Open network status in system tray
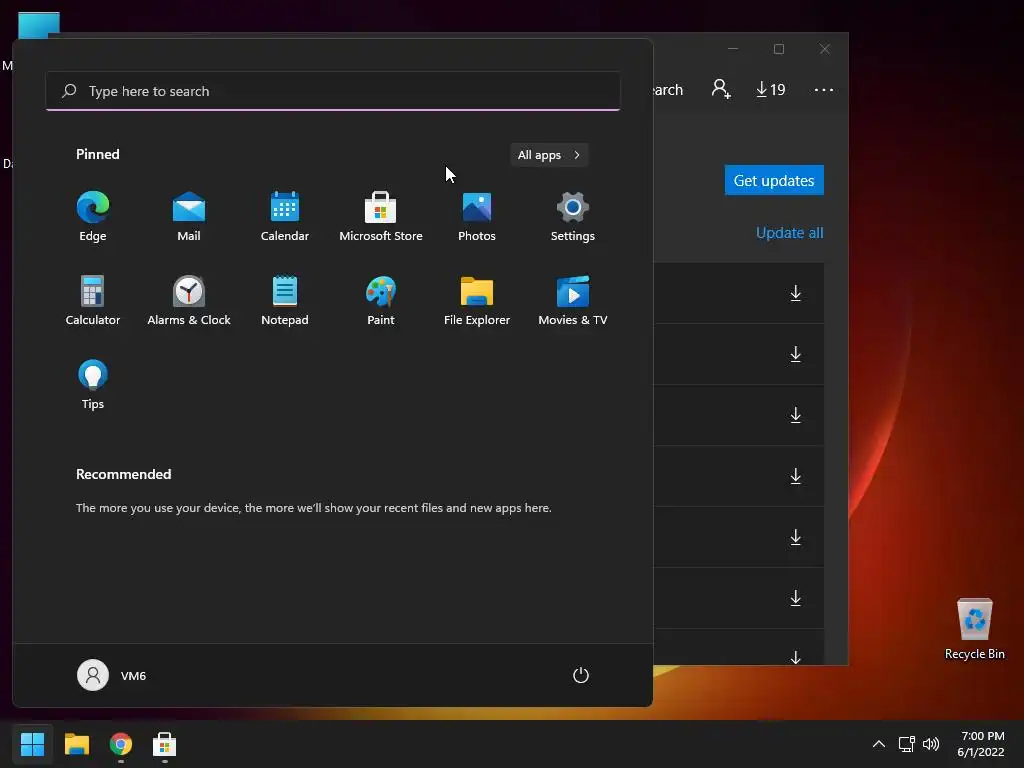The image size is (1024, 768). coord(906,744)
